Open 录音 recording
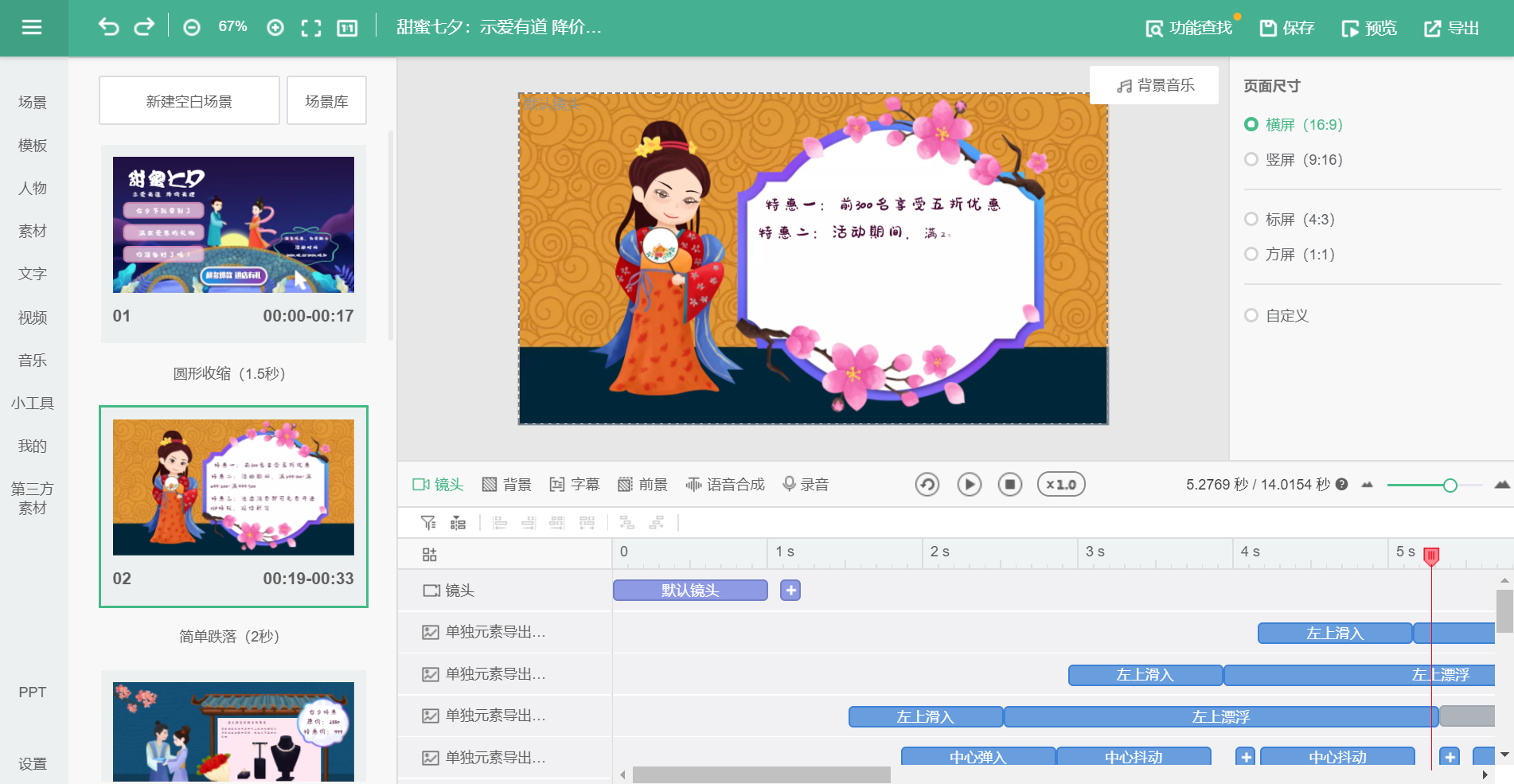Image resolution: width=1514 pixels, height=784 pixels. pos(806,484)
